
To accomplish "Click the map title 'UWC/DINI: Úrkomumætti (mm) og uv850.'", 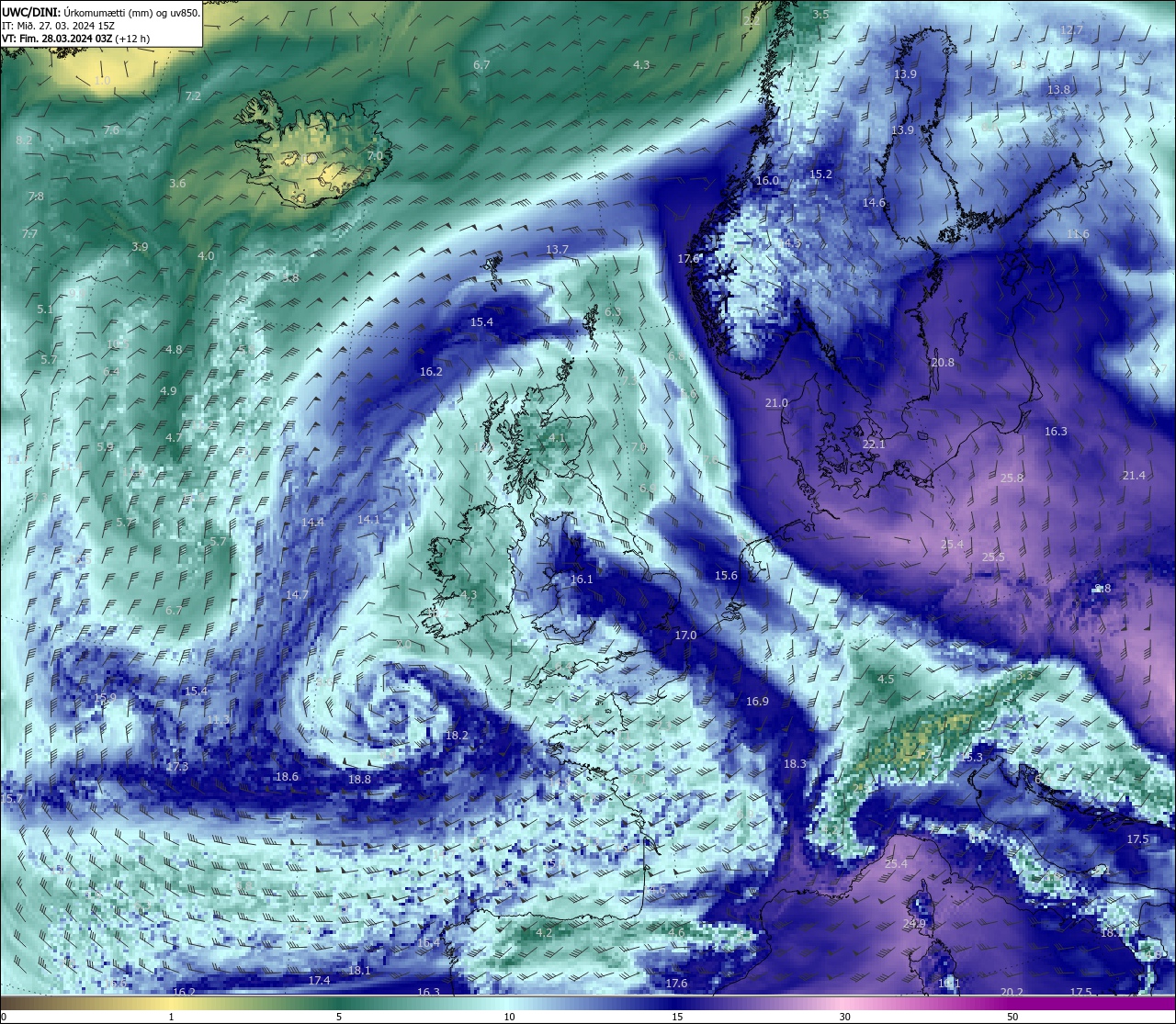I will 100,13.
